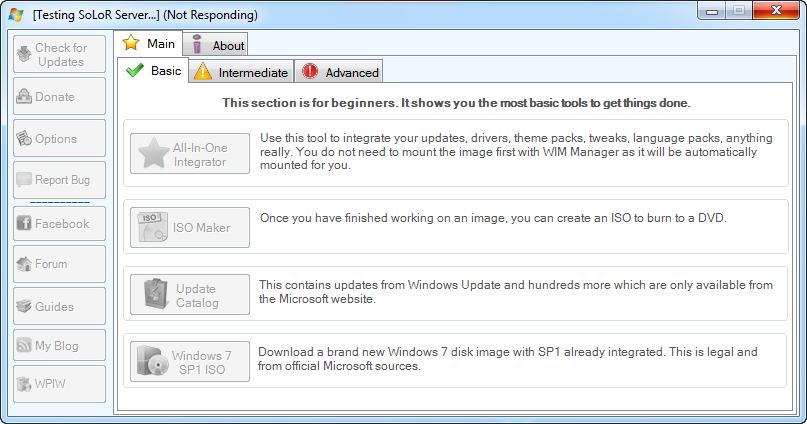Click the Check for Updates icon

coord(24,54)
